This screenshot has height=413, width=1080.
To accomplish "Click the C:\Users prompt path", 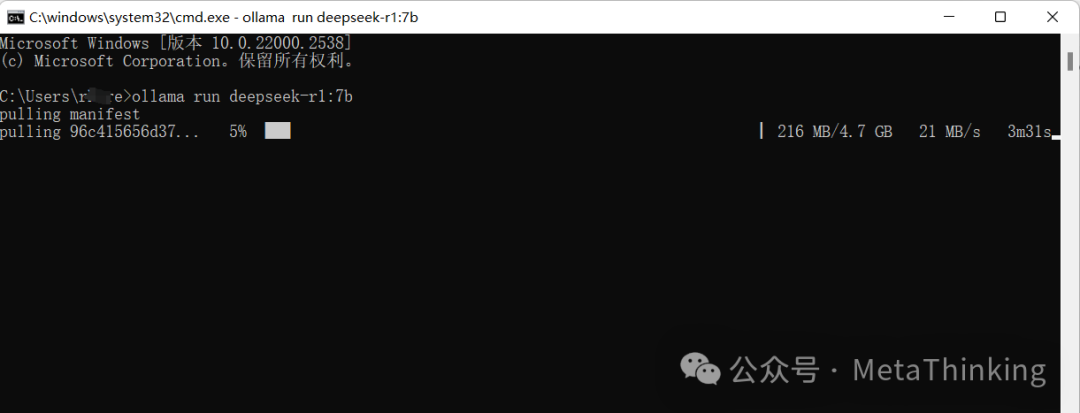I will [x=64, y=96].
